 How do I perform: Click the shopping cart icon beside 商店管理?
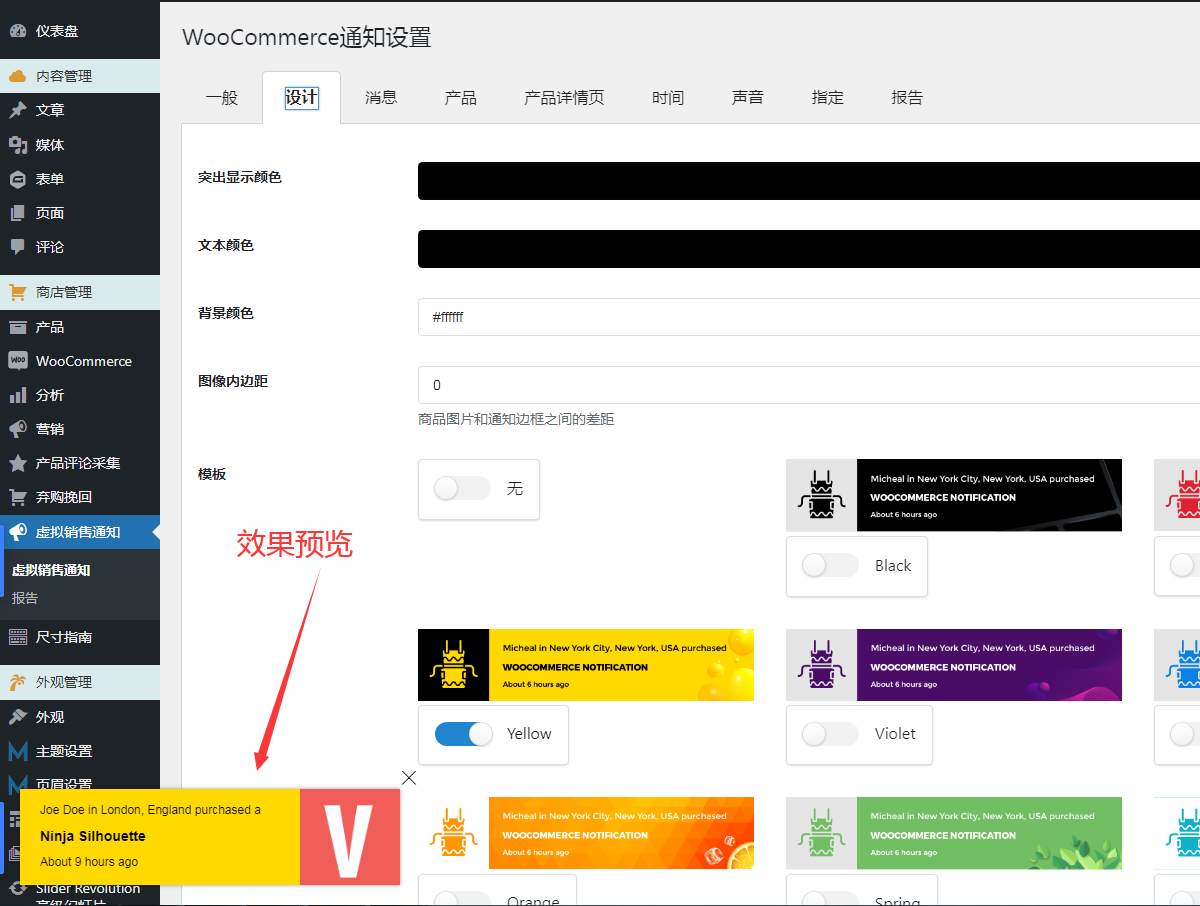click(17, 292)
